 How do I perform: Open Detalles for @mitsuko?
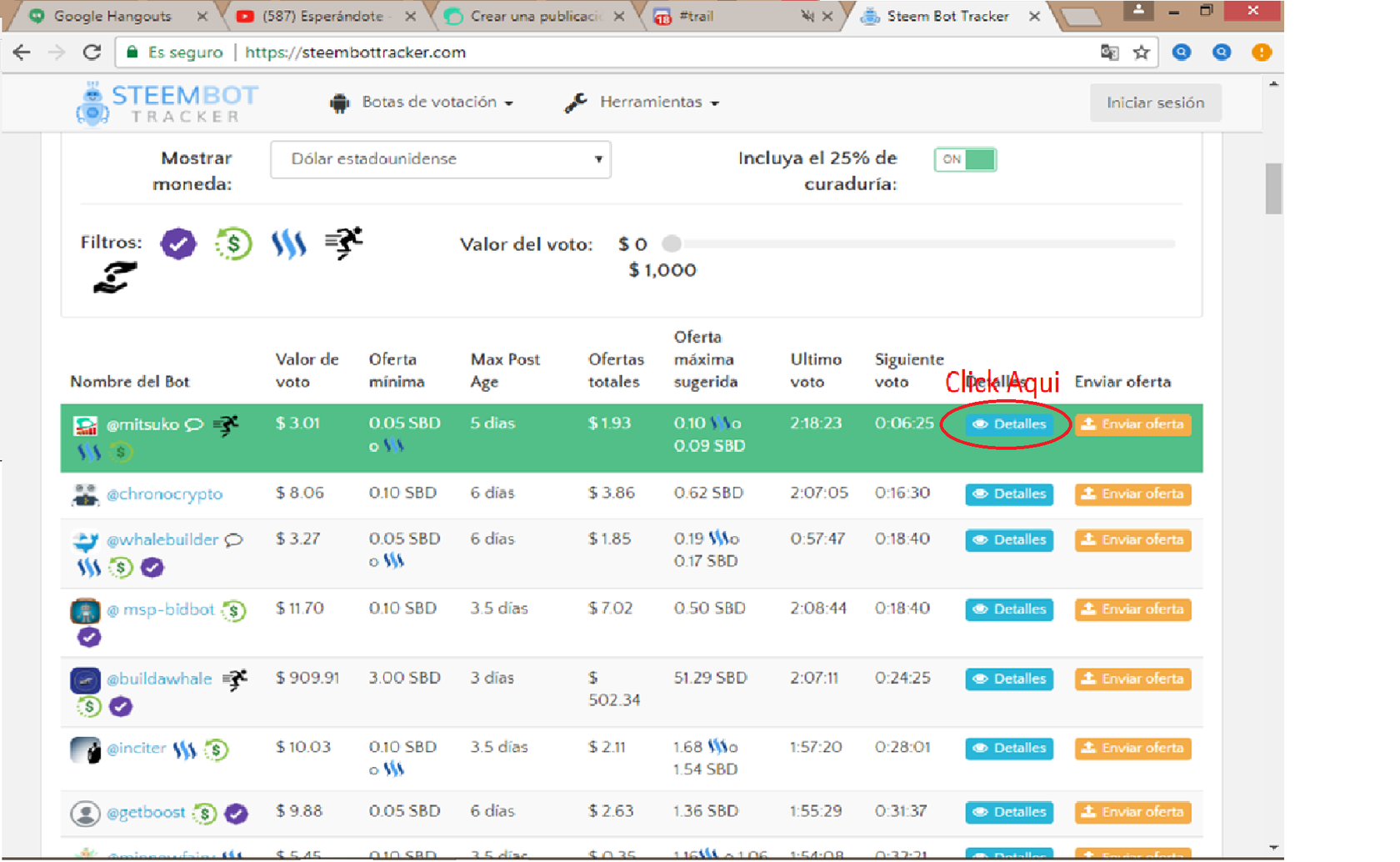(x=1009, y=424)
